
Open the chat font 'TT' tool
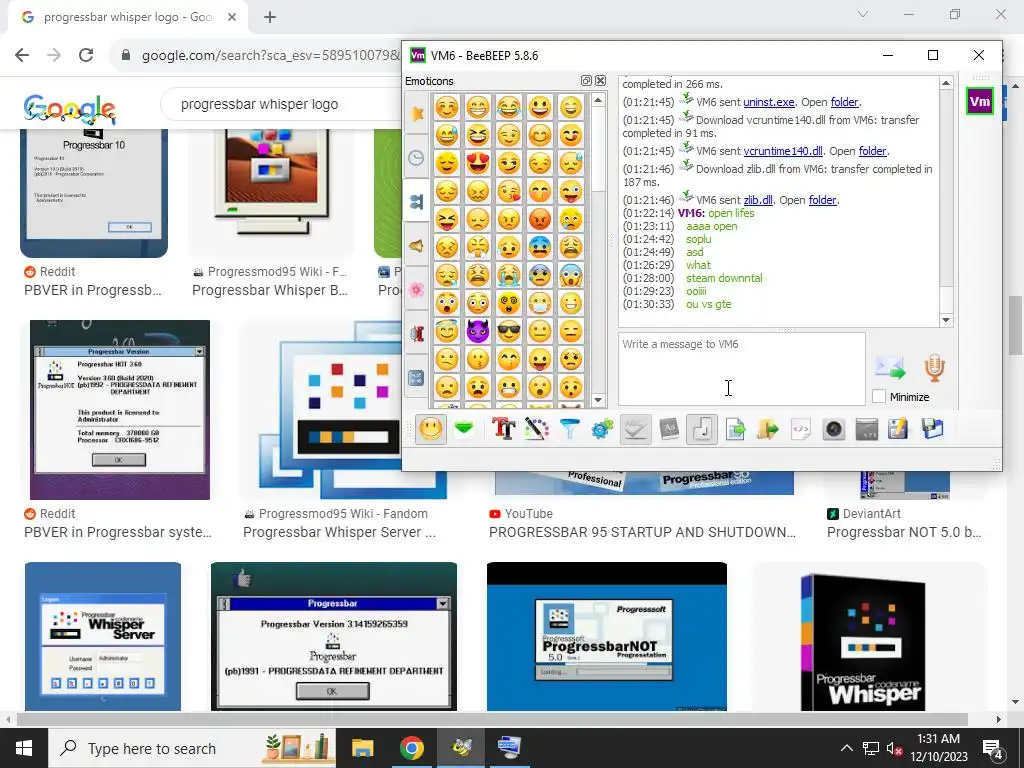(x=504, y=430)
